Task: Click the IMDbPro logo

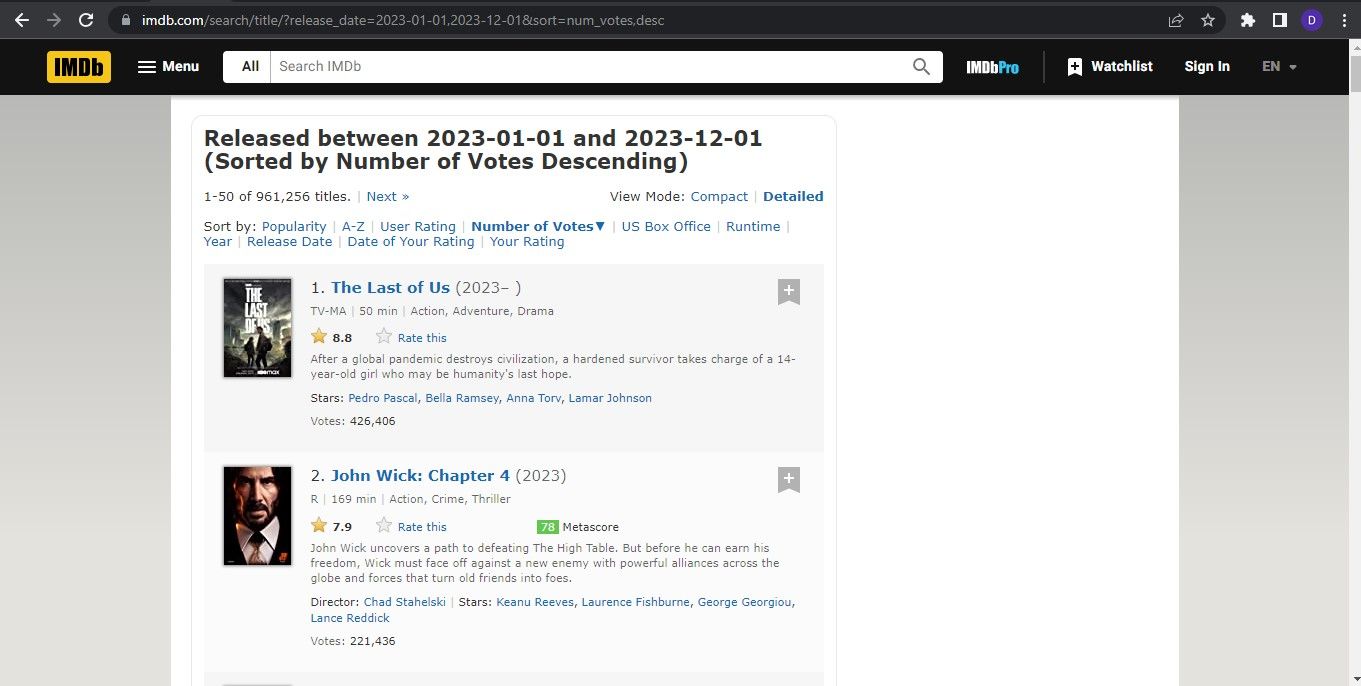Action: coord(991,67)
